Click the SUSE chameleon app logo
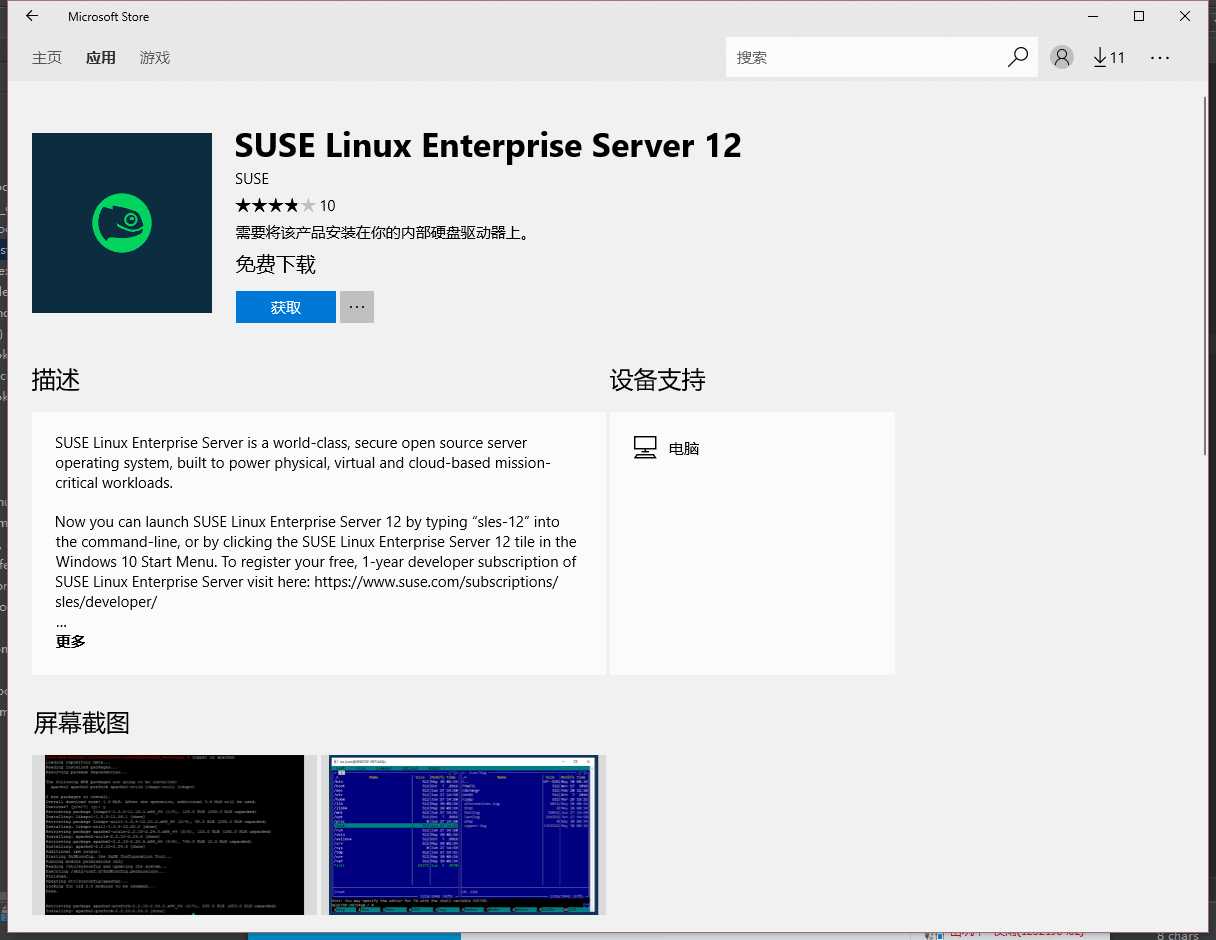The width and height of the screenshot is (1216, 940). pos(122,223)
